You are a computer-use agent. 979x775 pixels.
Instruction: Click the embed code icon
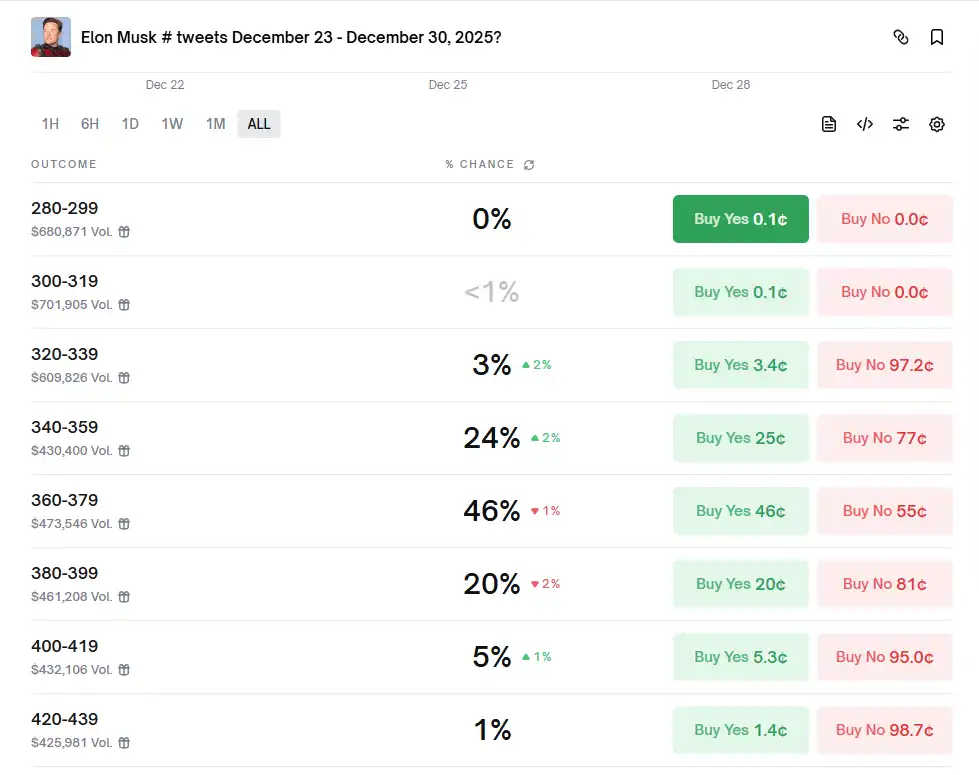(865, 124)
